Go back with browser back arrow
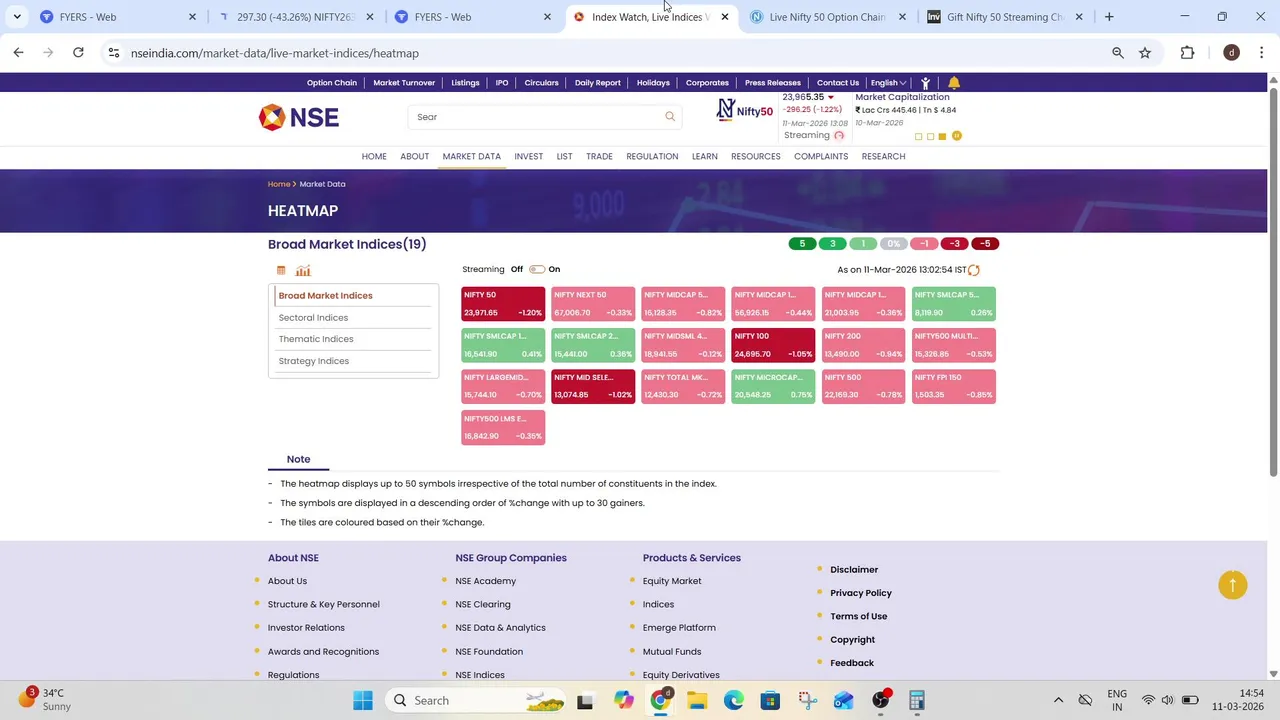Viewport: 1280px width, 720px height. [x=19, y=53]
